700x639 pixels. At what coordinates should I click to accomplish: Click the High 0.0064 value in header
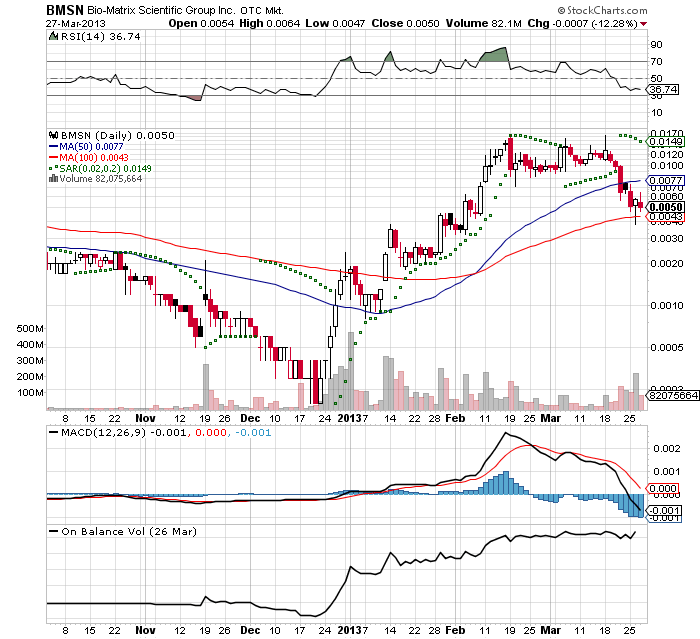[x=270, y=23]
